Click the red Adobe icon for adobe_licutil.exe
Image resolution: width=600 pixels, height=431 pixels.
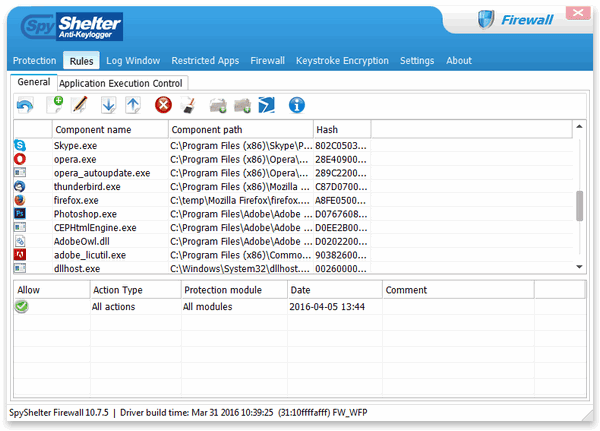(x=20, y=255)
